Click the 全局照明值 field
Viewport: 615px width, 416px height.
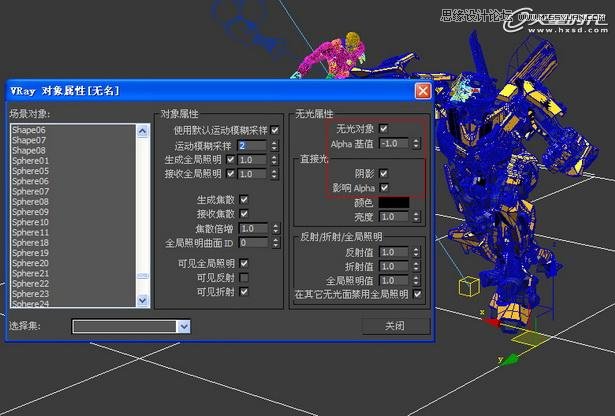(x=395, y=280)
